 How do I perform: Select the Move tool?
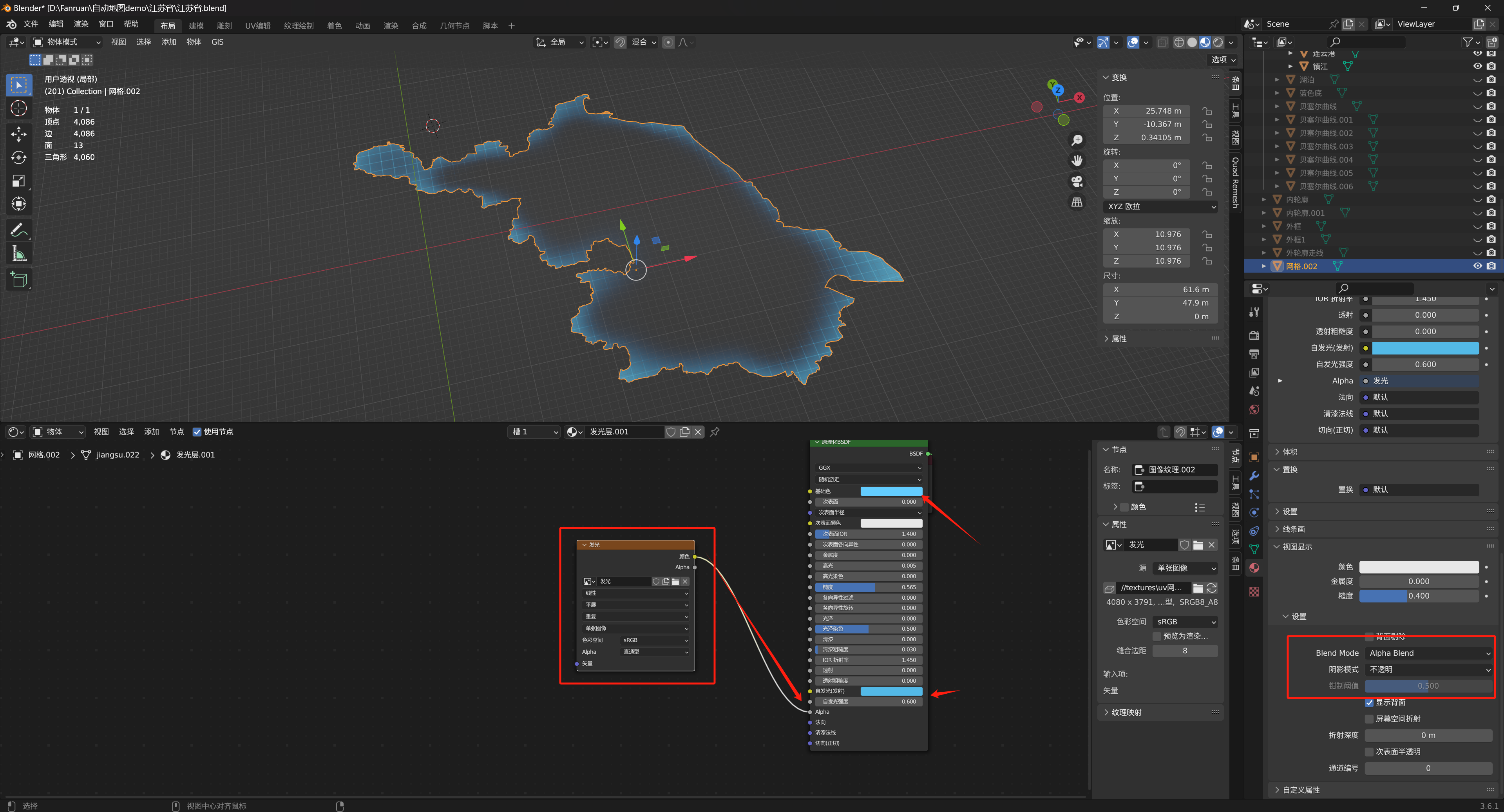(19, 134)
